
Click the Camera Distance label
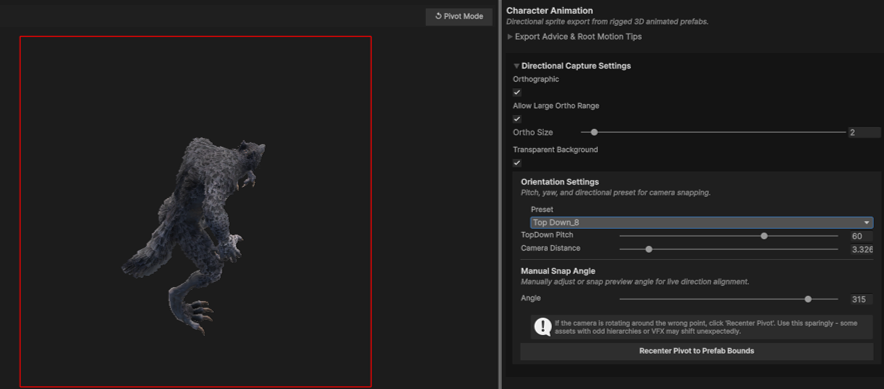[x=550, y=248]
